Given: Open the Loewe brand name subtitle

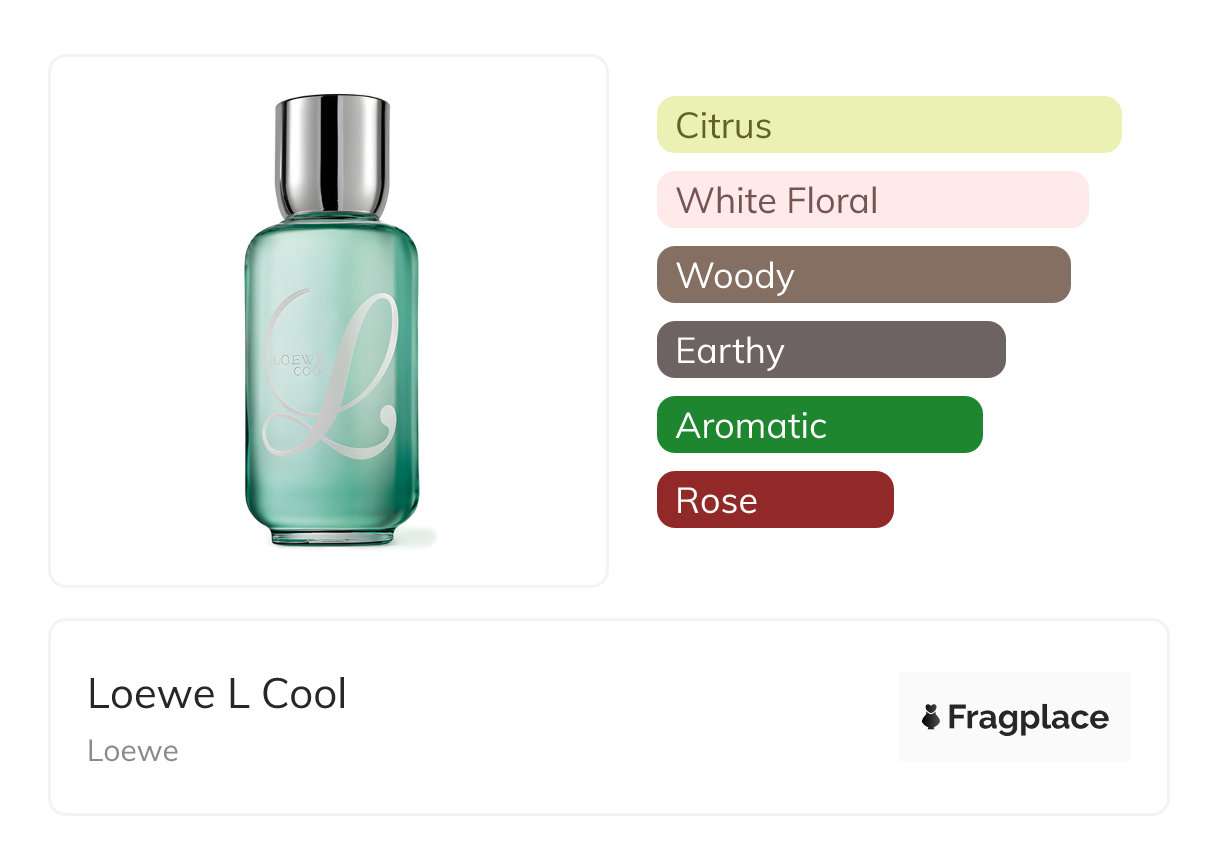Looking at the screenshot, I should (x=132, y=751).
